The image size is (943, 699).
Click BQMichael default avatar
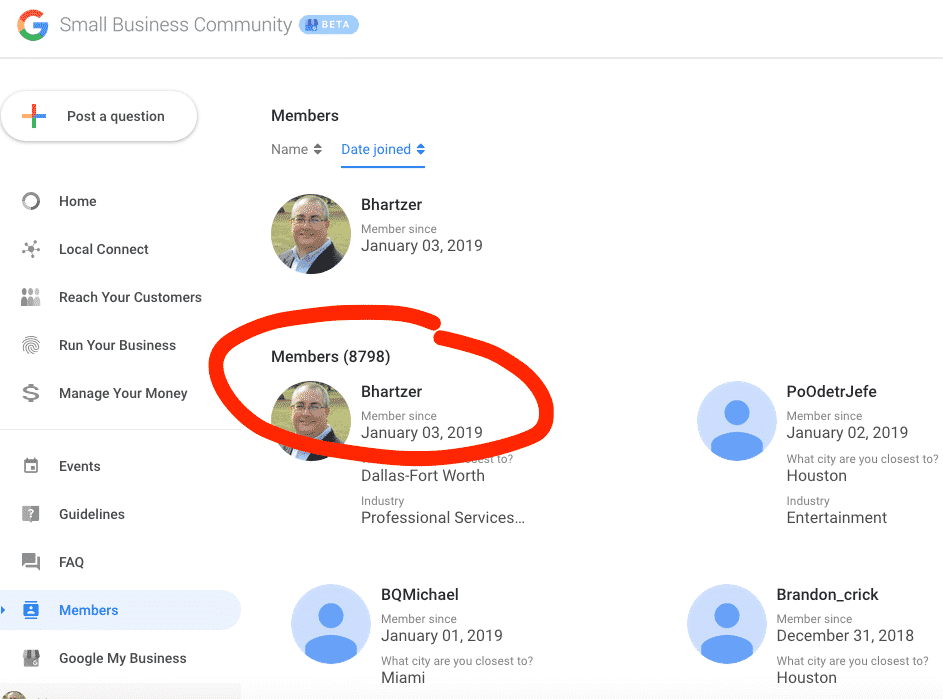click(331, 624)
